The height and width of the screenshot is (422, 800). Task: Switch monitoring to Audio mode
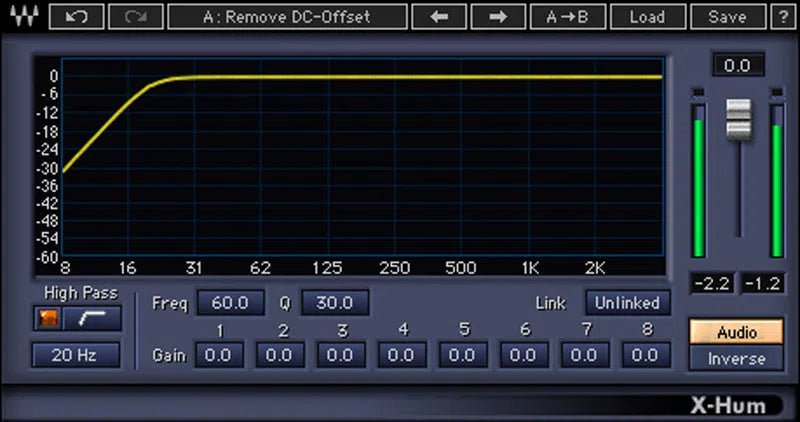pos(737,332)
